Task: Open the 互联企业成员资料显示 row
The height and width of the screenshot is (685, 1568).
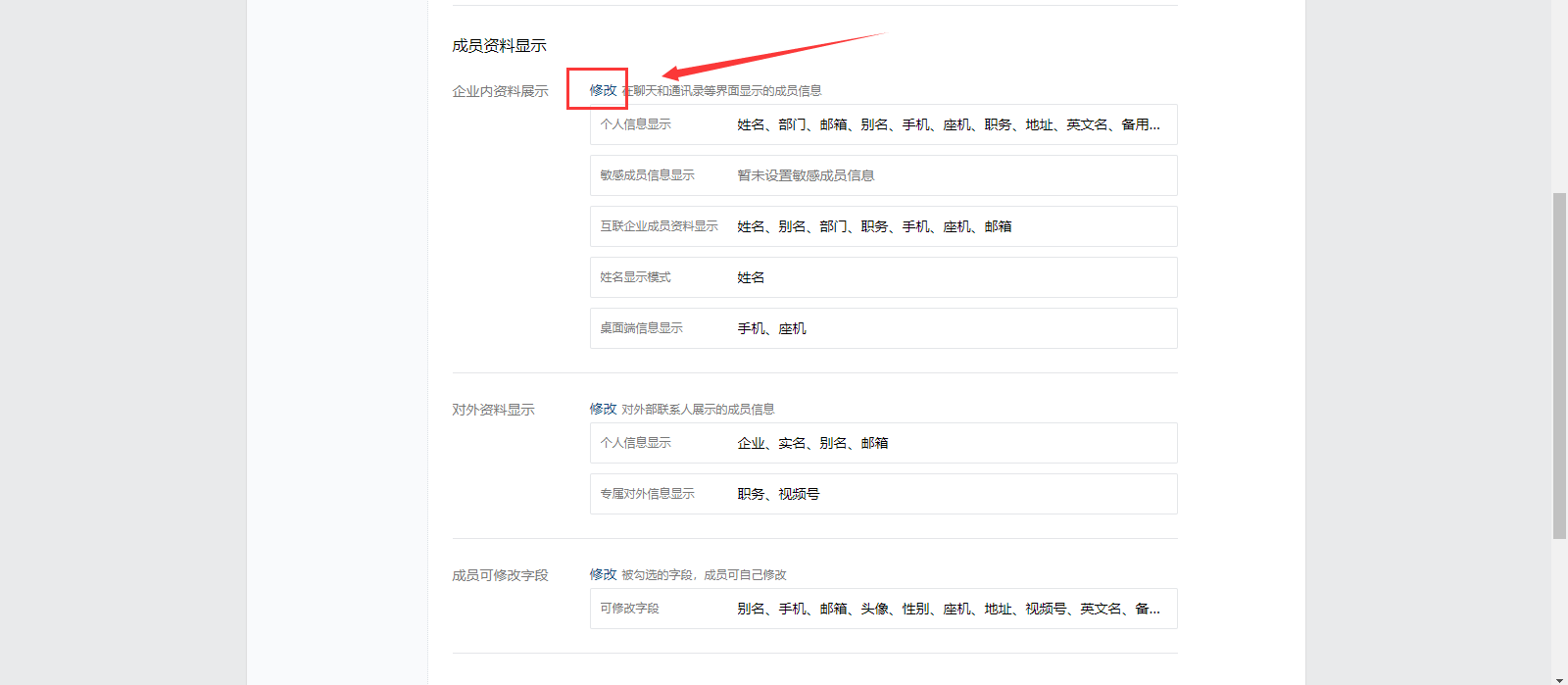Action: click(x=883, y=226)
